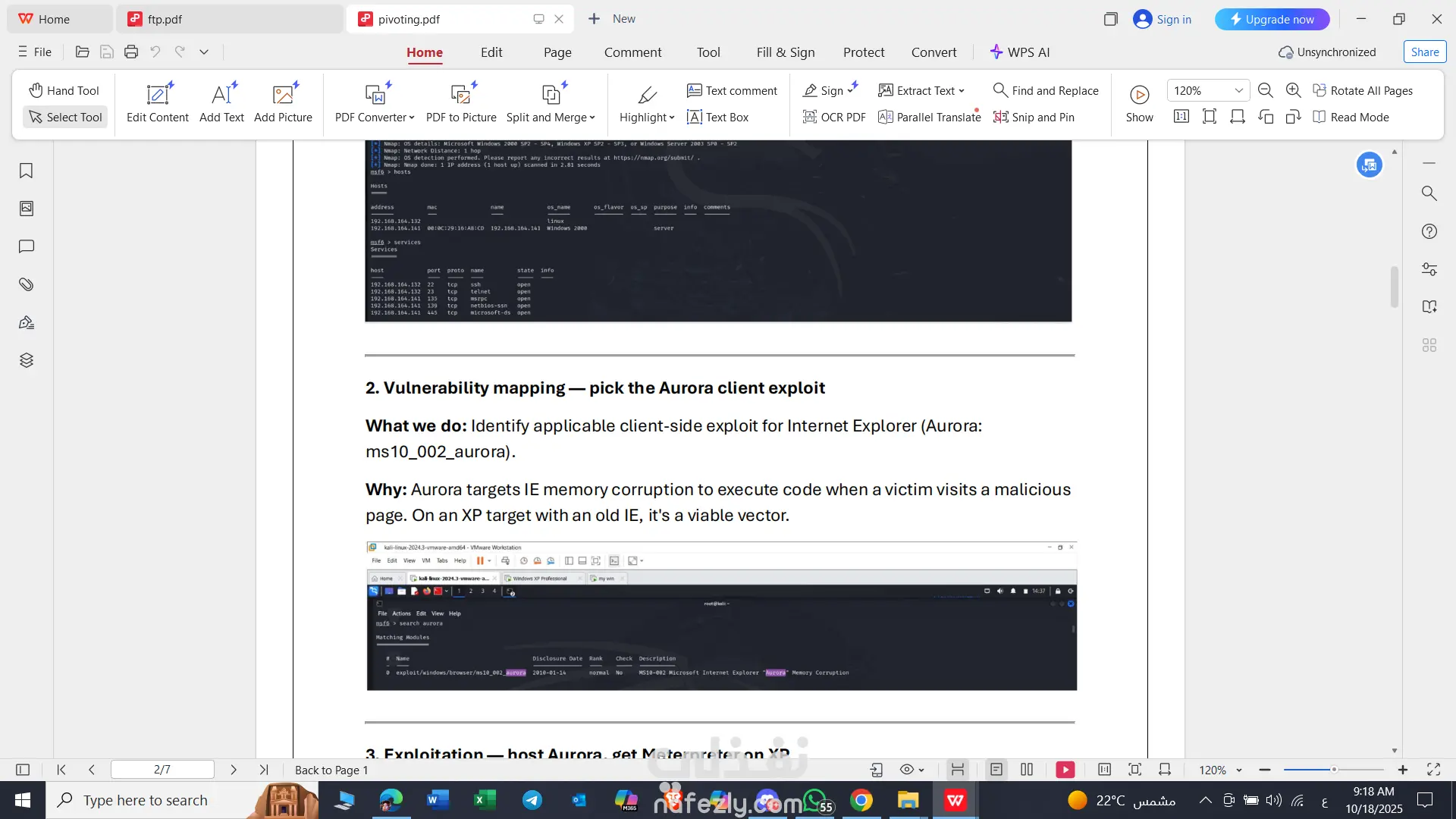Click the Edit Content tool
The height and width of the screenshot is (819, 1456).
tap(158, 103)
